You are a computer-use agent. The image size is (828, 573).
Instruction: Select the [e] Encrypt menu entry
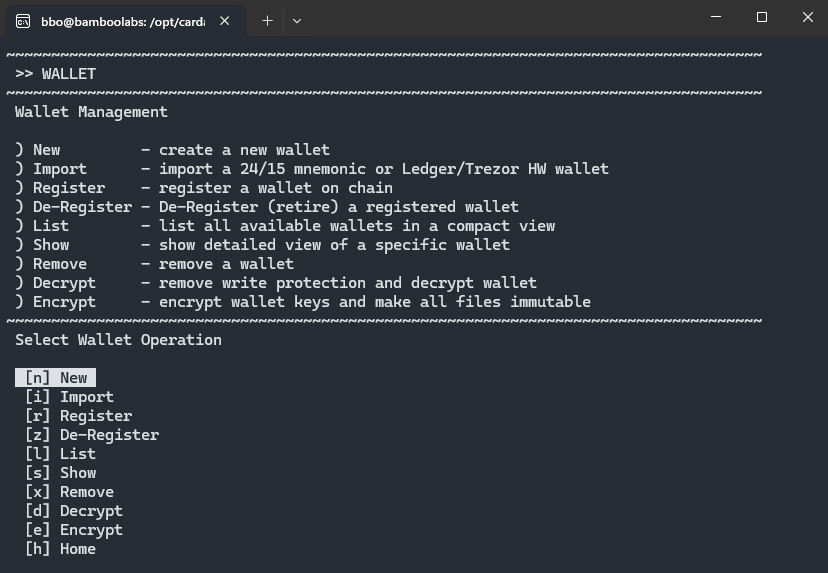74,530
